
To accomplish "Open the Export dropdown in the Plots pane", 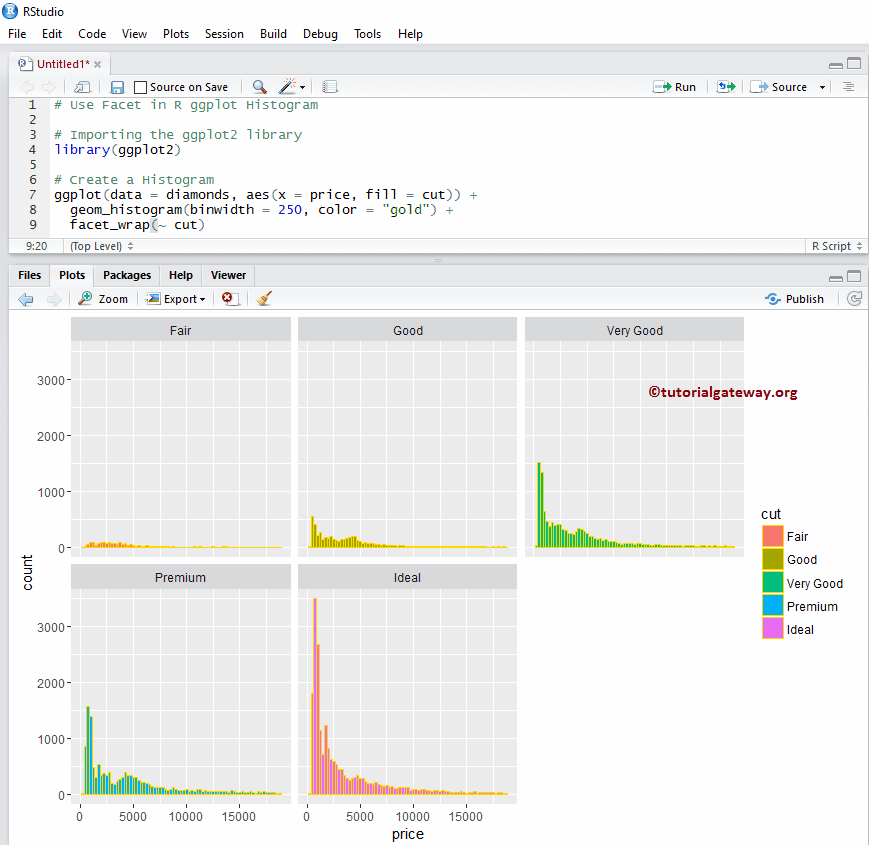I will click(x=176, y=298).
